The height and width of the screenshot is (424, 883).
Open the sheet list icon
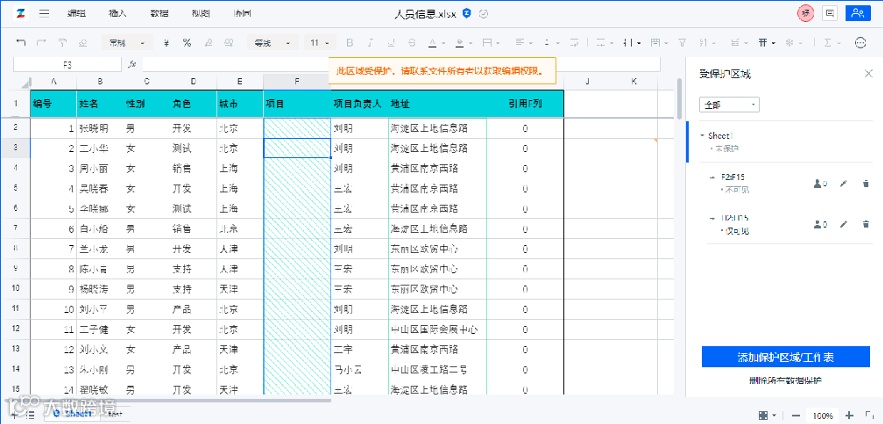(x=30, y=414)
